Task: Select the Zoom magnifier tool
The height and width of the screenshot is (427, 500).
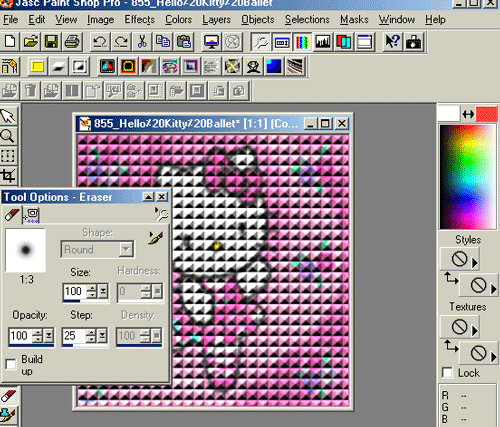Action: coord(8,136)
